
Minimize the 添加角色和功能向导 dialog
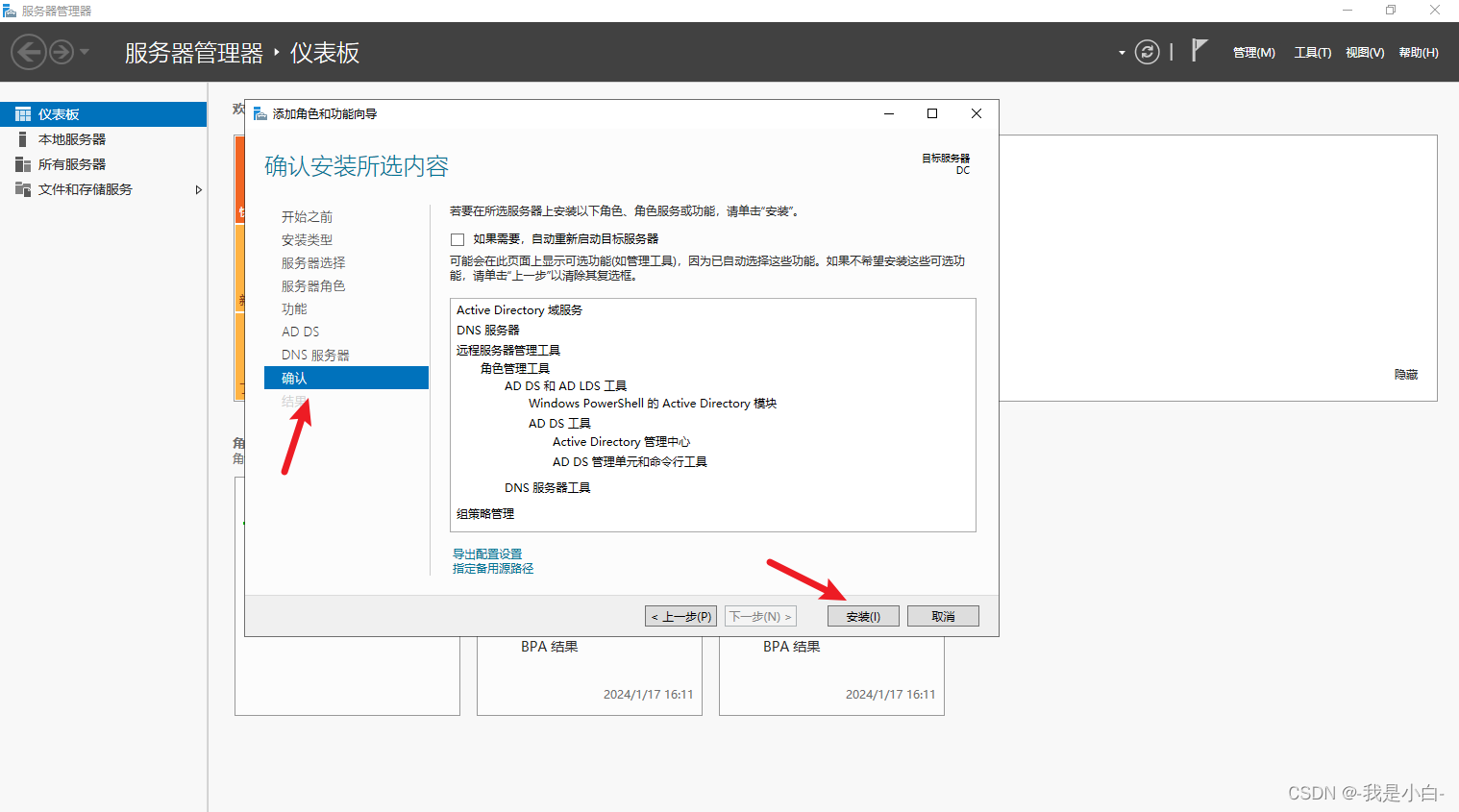pyautogui.click(x=889, y=113)
